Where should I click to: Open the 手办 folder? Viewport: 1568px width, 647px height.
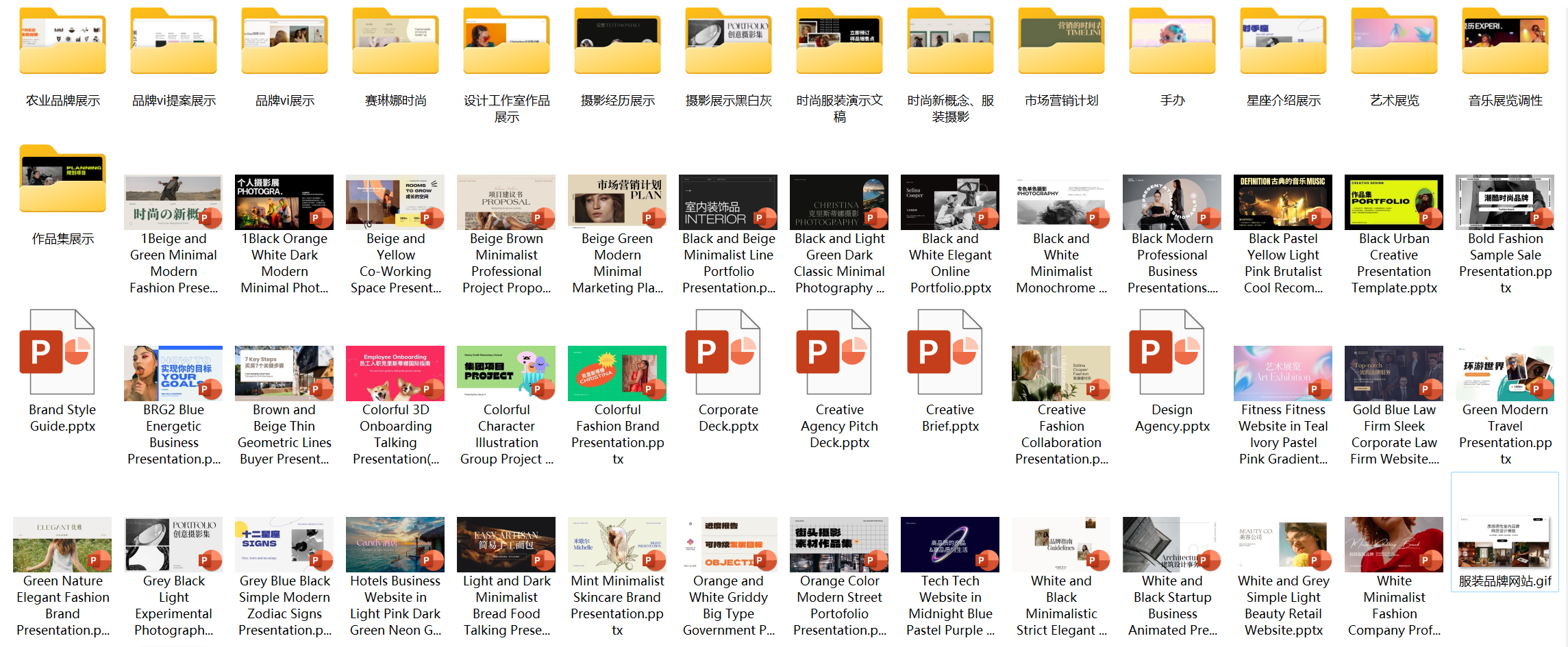click(x=1172, y=42)
